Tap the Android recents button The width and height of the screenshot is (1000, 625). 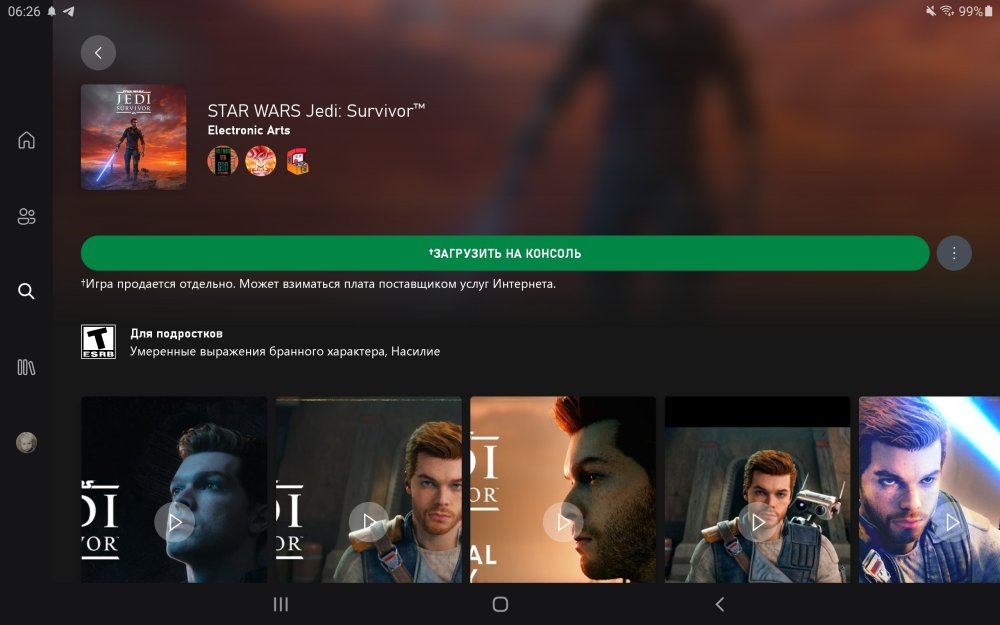[x=280, y=604]
